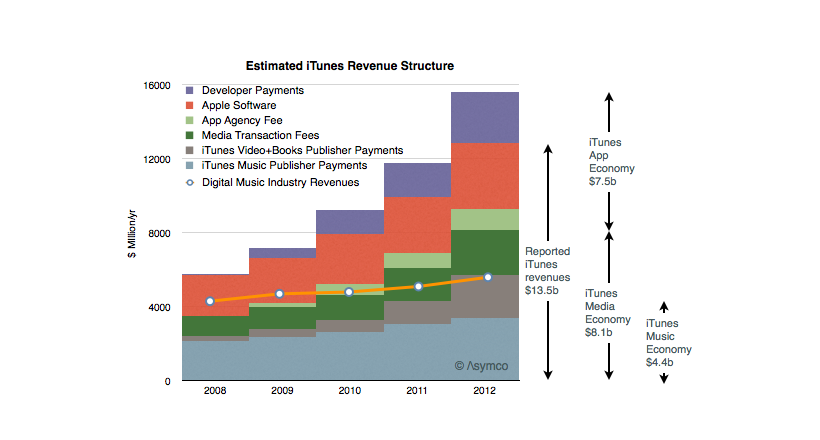Click the 2008 Media Transaction Fees green segment
Image resolution: width=820 pixels, height=440 pixels.
pos(215,326)
